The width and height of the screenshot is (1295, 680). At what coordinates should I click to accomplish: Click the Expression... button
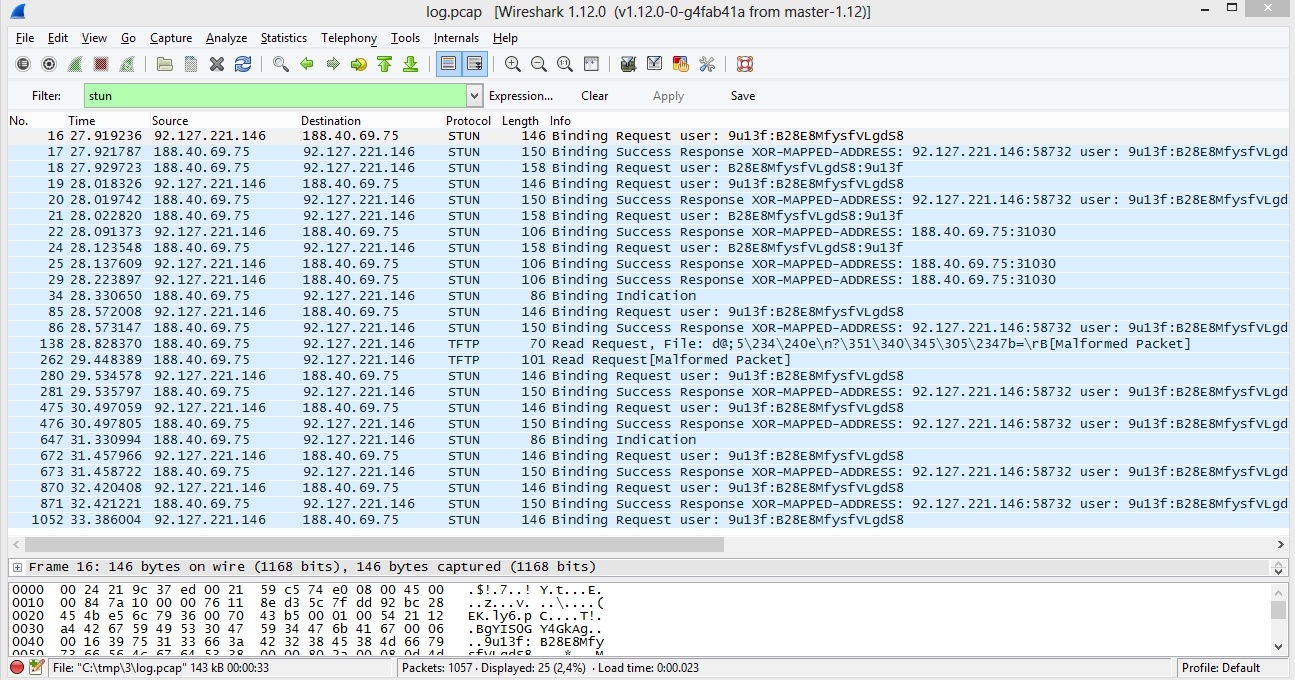pos(520,96)
